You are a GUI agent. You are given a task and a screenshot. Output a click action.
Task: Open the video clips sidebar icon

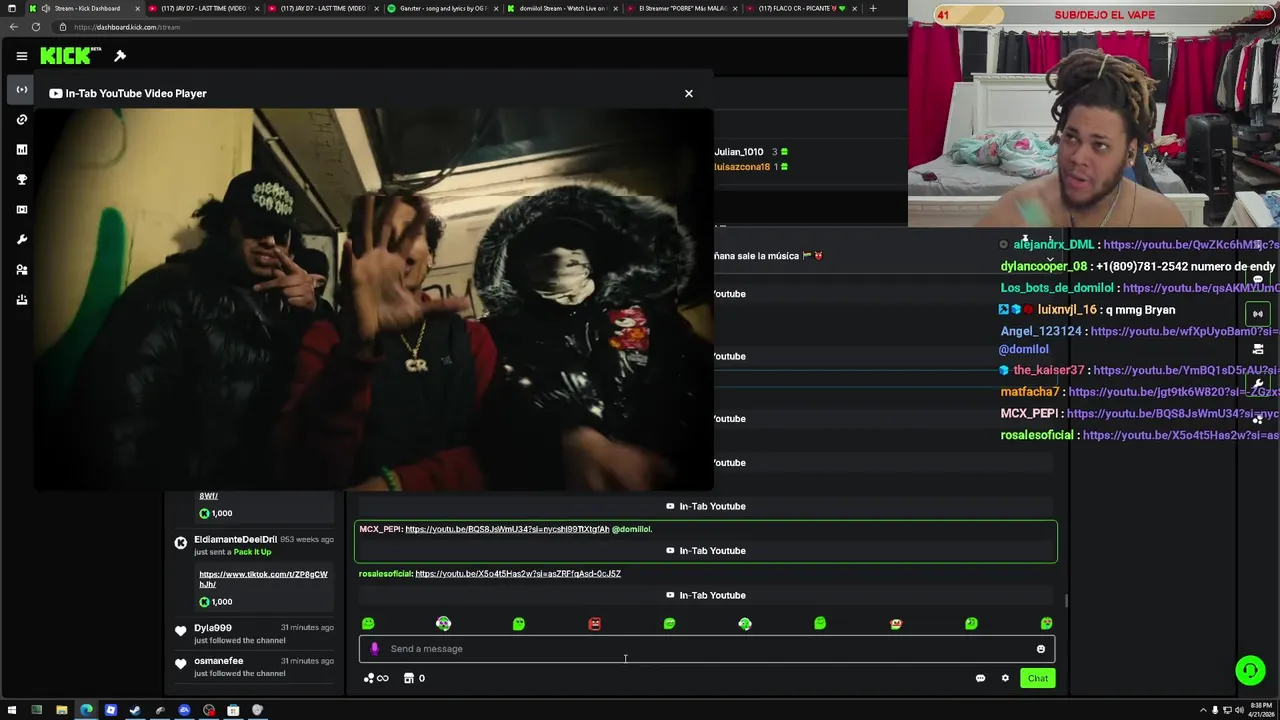coord(21,210)
